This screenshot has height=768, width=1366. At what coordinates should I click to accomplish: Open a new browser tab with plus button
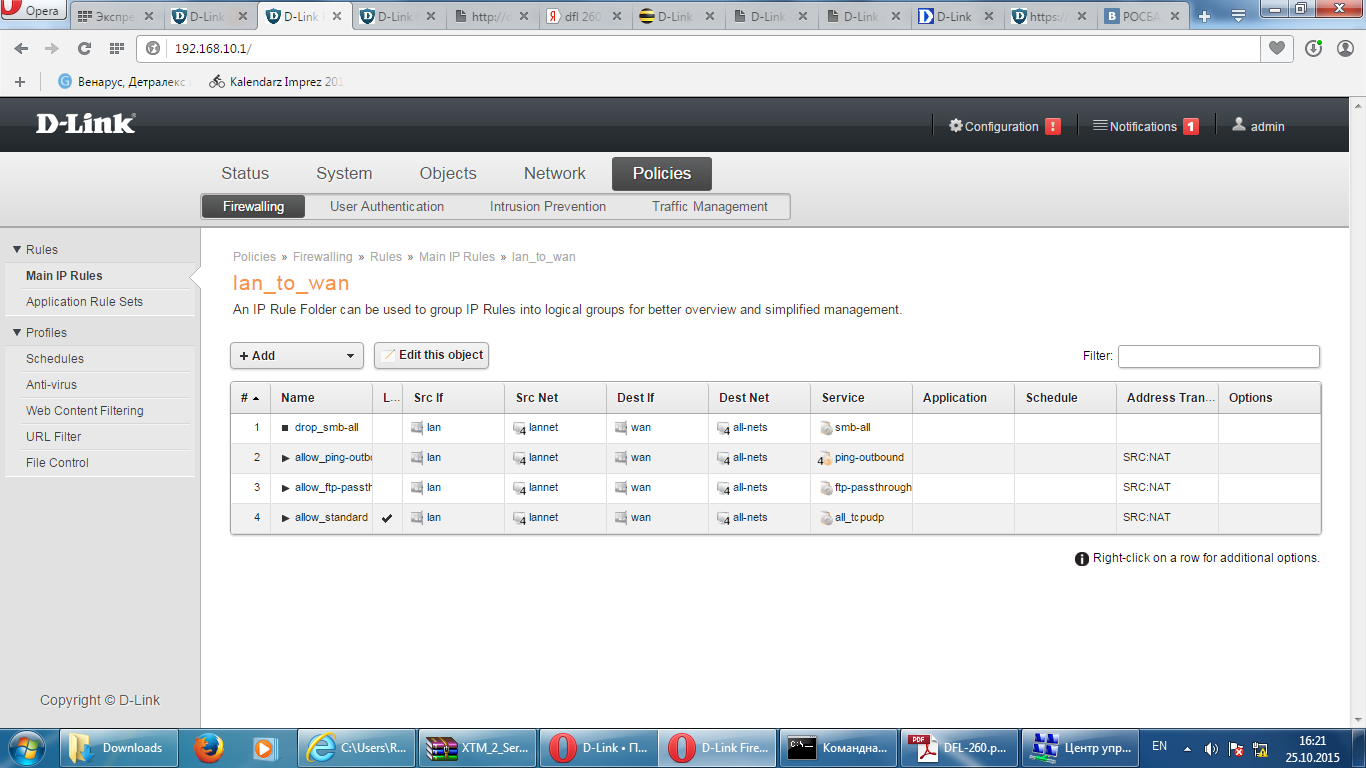[1205, 16]
